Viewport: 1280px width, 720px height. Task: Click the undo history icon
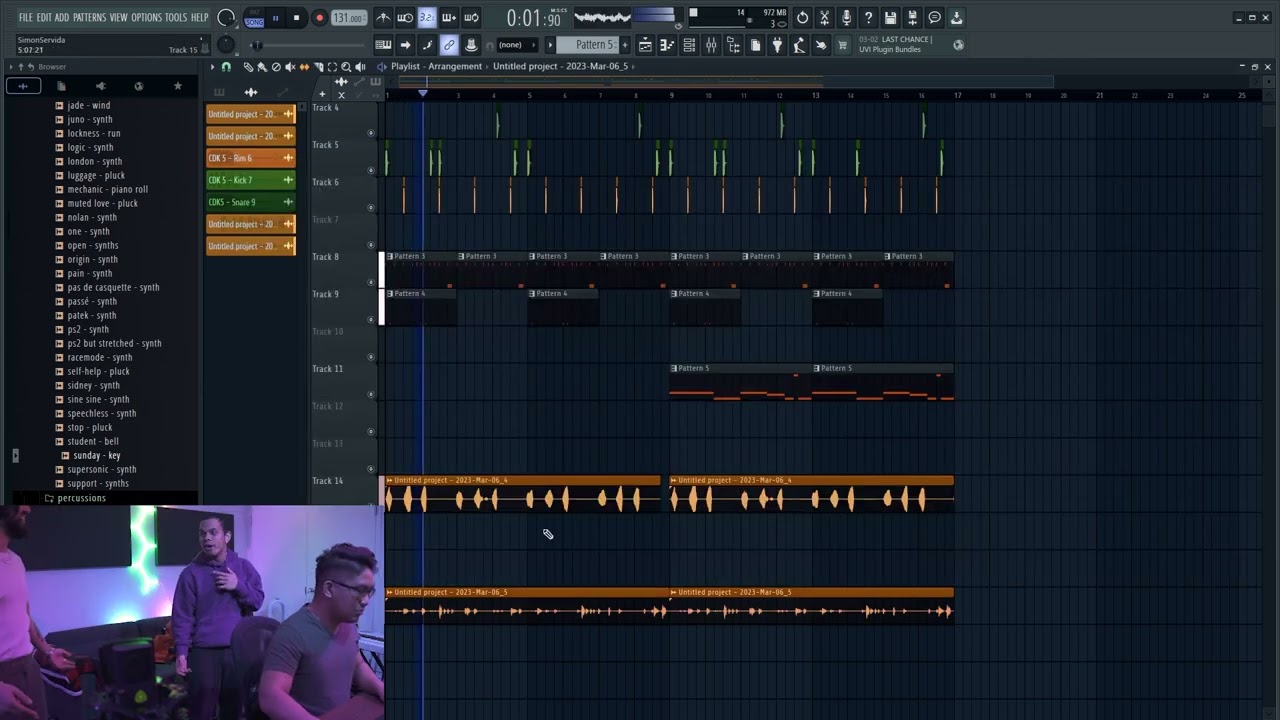(x=802, y=17)
